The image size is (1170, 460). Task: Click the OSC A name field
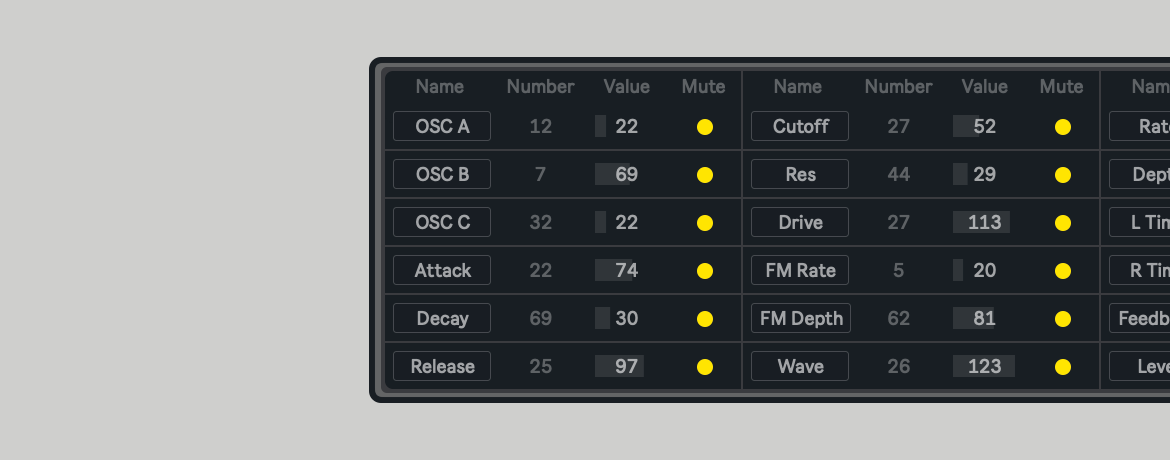[442, 126]
